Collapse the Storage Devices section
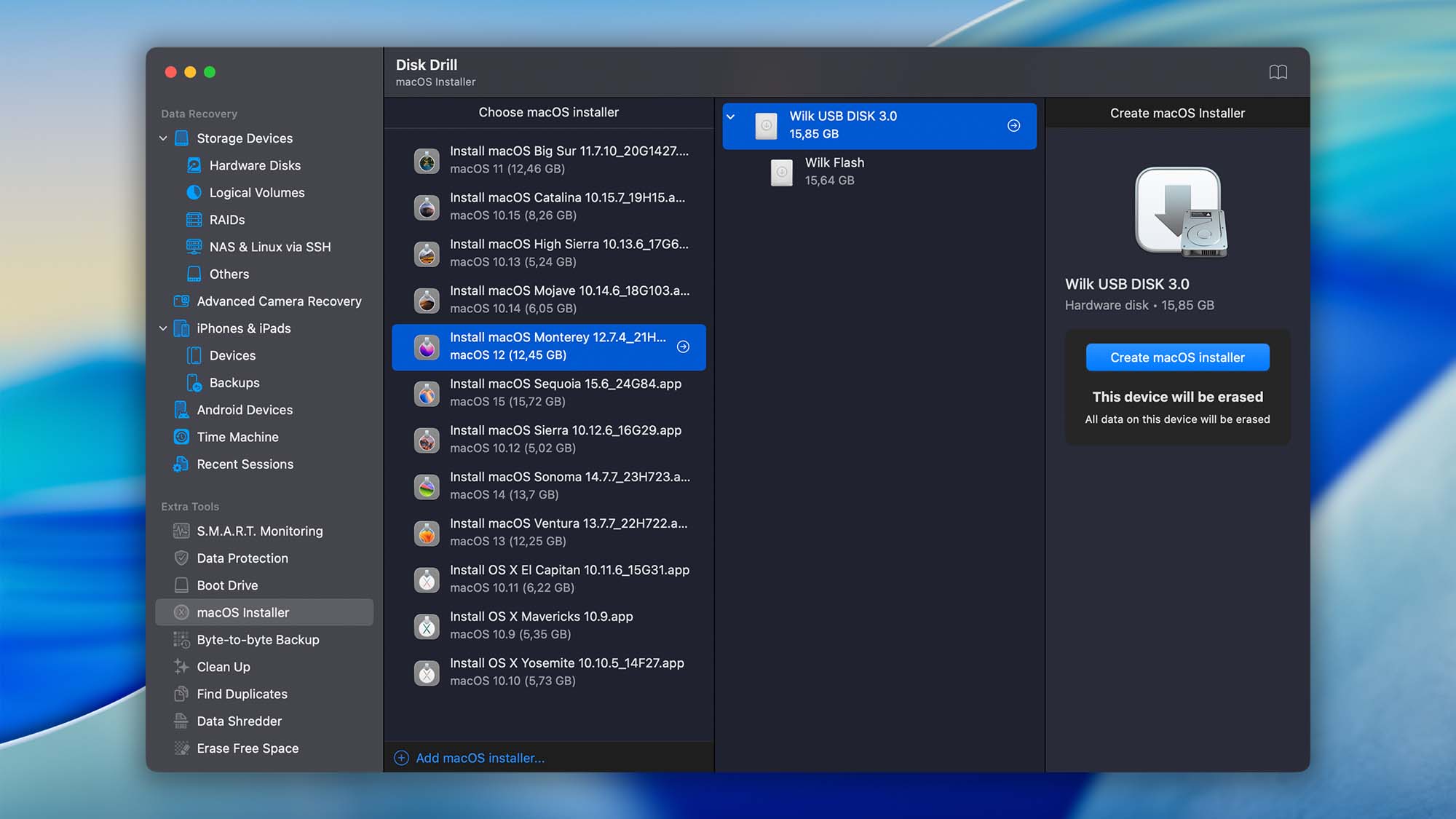This screenshot has height=819, width=1456. 163,138
